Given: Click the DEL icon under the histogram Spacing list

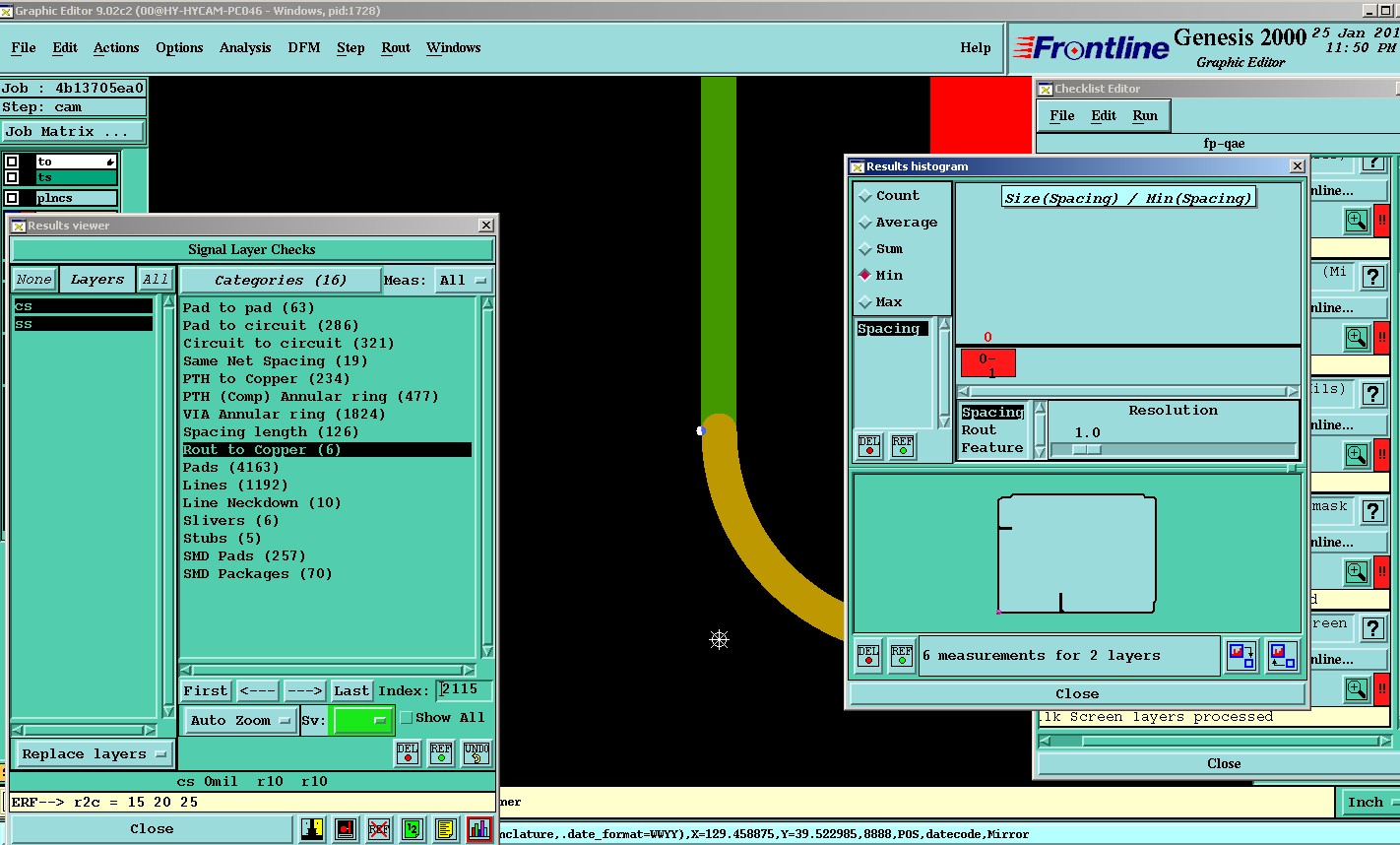Looking at the screenshot, I should click(869, 446).
